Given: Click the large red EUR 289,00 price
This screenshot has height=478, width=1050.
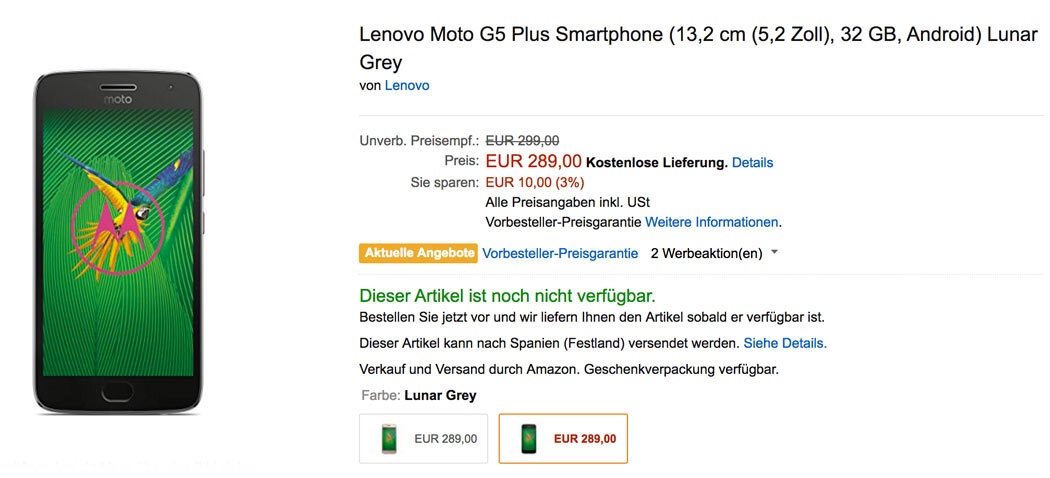Looking at the screenshot, I should pyautogui.click(x=533, y=161).
